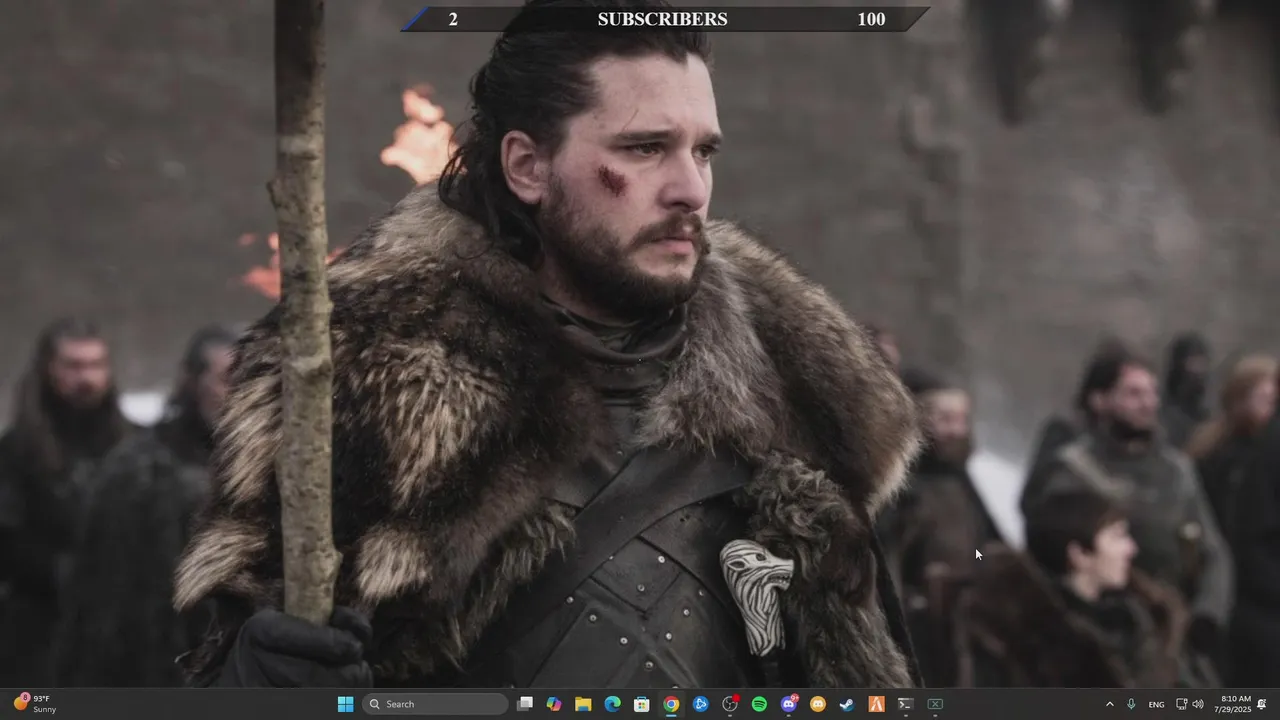Screen dimensions: 1280x720
Task: Open the orange app icon beside Steam
Action: tap(876, 704)
